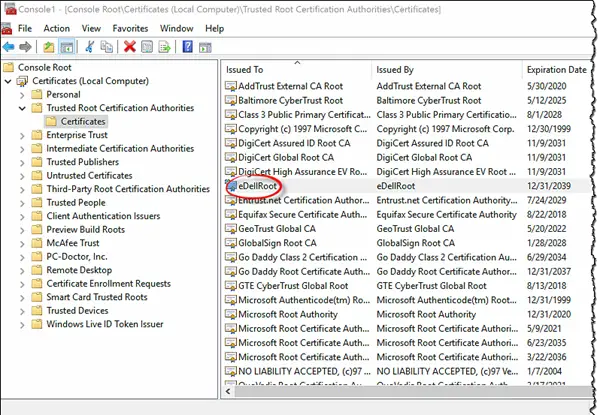Click the Console Root folder icon
The width and height of the screenshot is (600, 415).
[x=8, y=67]
